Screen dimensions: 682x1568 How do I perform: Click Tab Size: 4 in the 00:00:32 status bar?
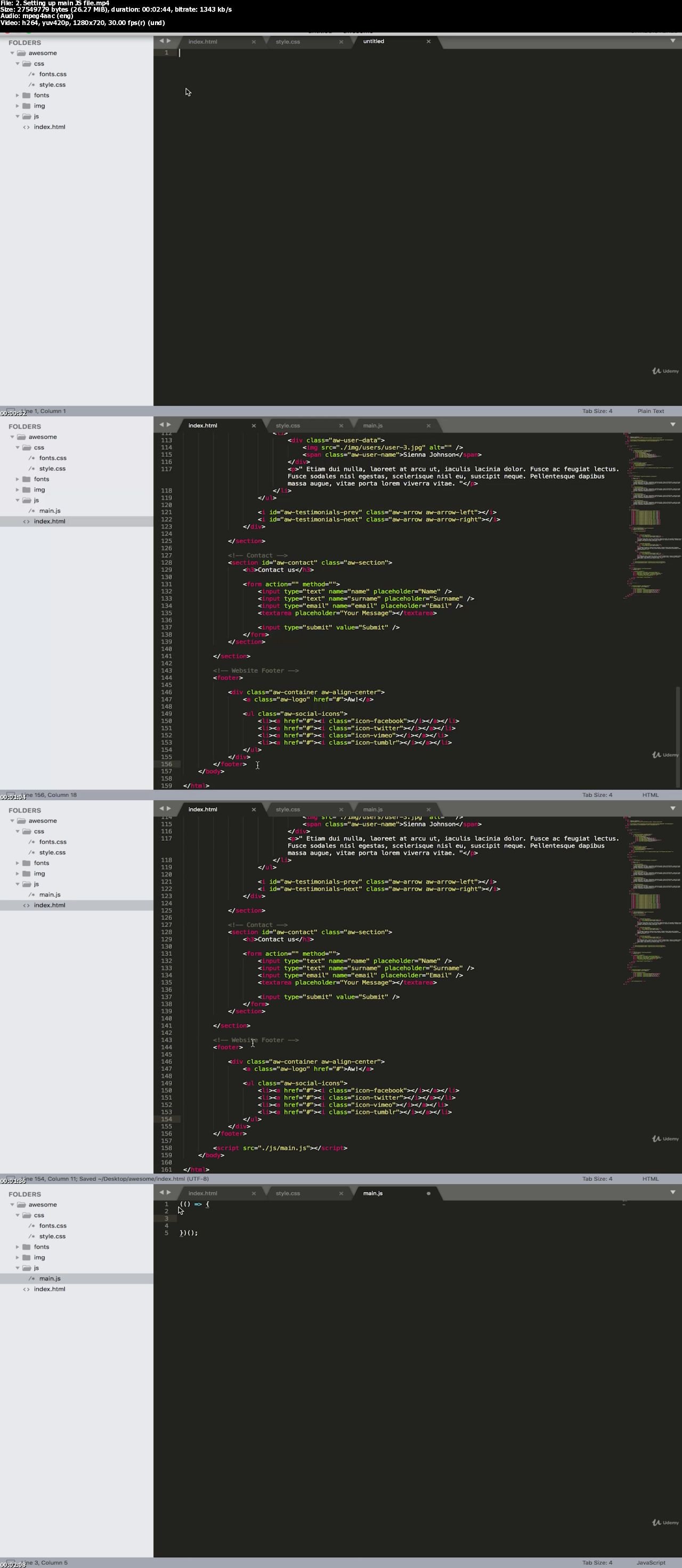coord(597,411)
